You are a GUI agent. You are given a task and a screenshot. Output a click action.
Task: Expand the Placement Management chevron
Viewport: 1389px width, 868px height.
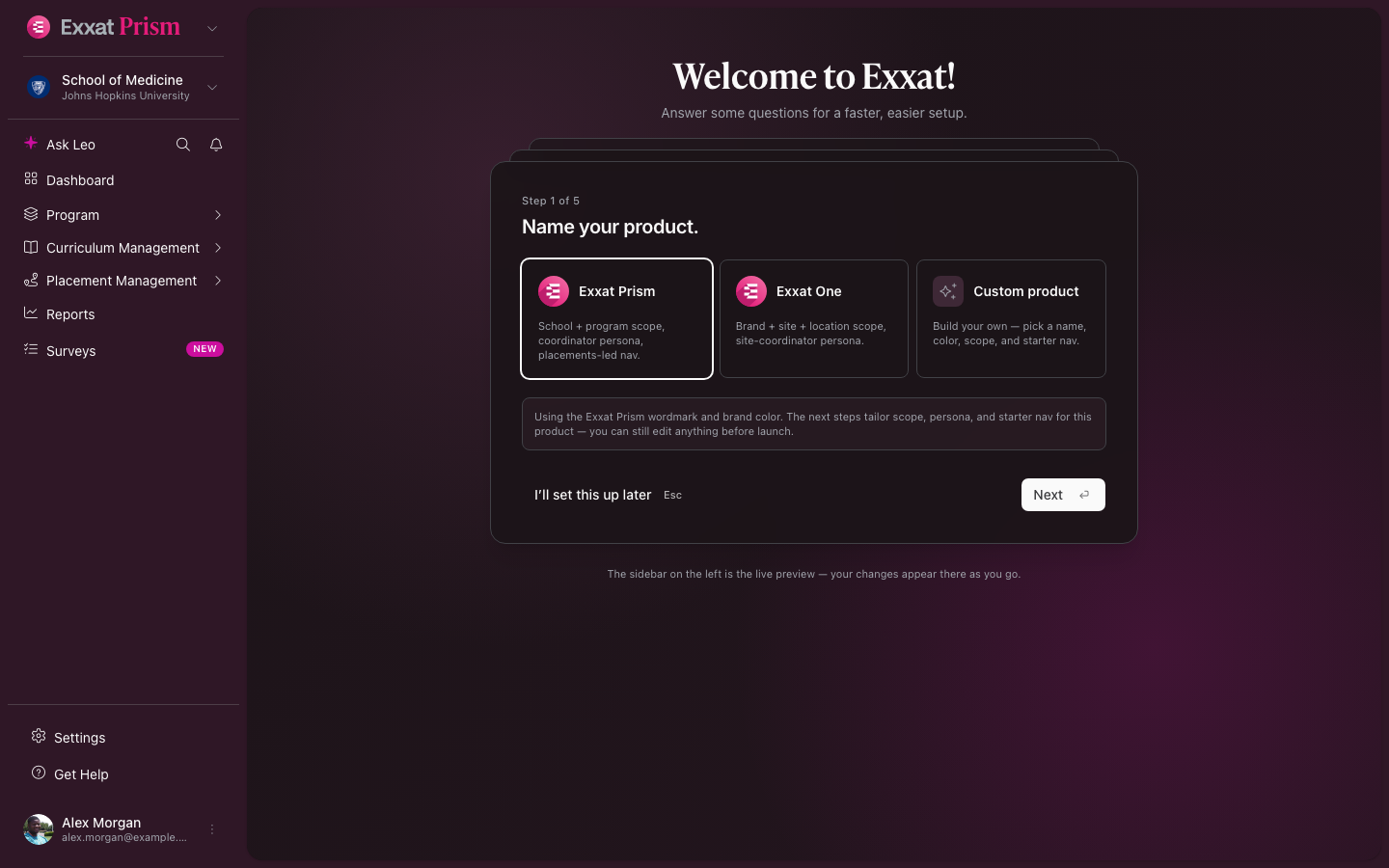(218, 281)
